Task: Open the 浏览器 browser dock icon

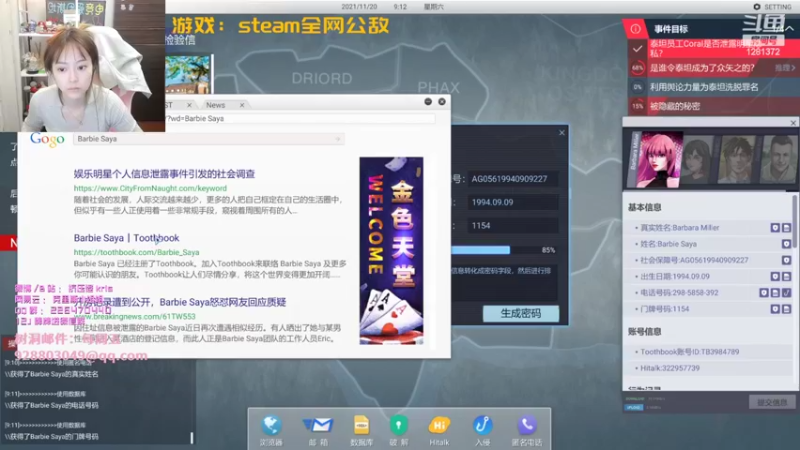Action: [x=271, y=426]
